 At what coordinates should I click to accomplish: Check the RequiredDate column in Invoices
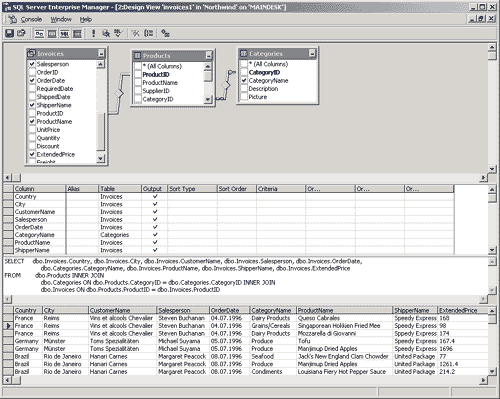[x=32, y=88]
